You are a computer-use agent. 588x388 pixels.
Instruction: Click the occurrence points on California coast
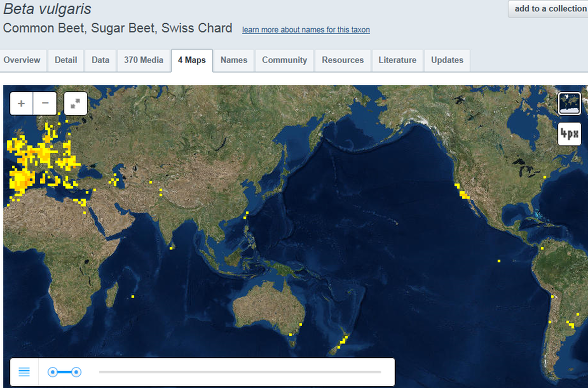[x=462, y=192]
